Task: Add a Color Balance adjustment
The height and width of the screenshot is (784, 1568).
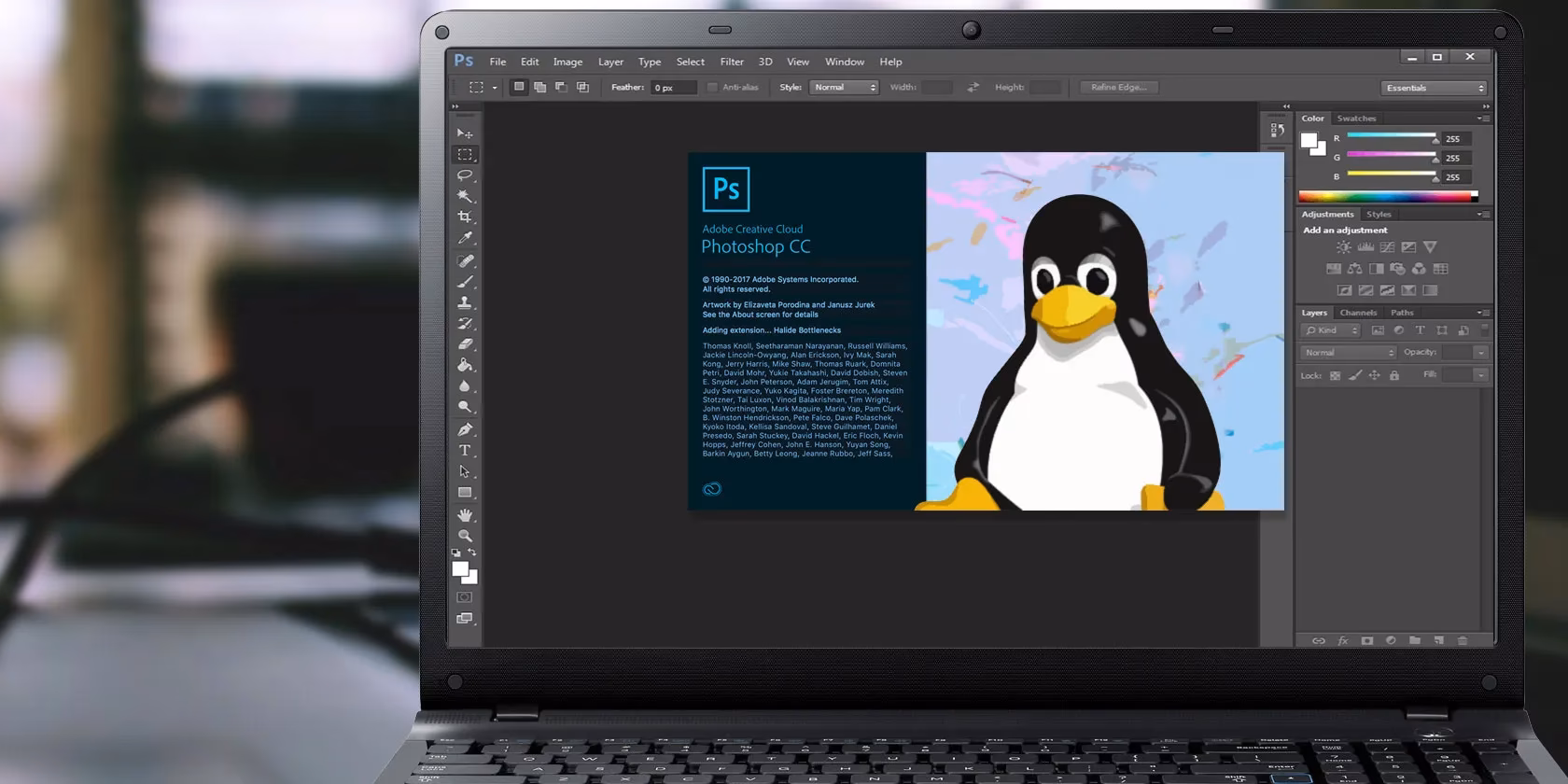Action: [1354, 269]
